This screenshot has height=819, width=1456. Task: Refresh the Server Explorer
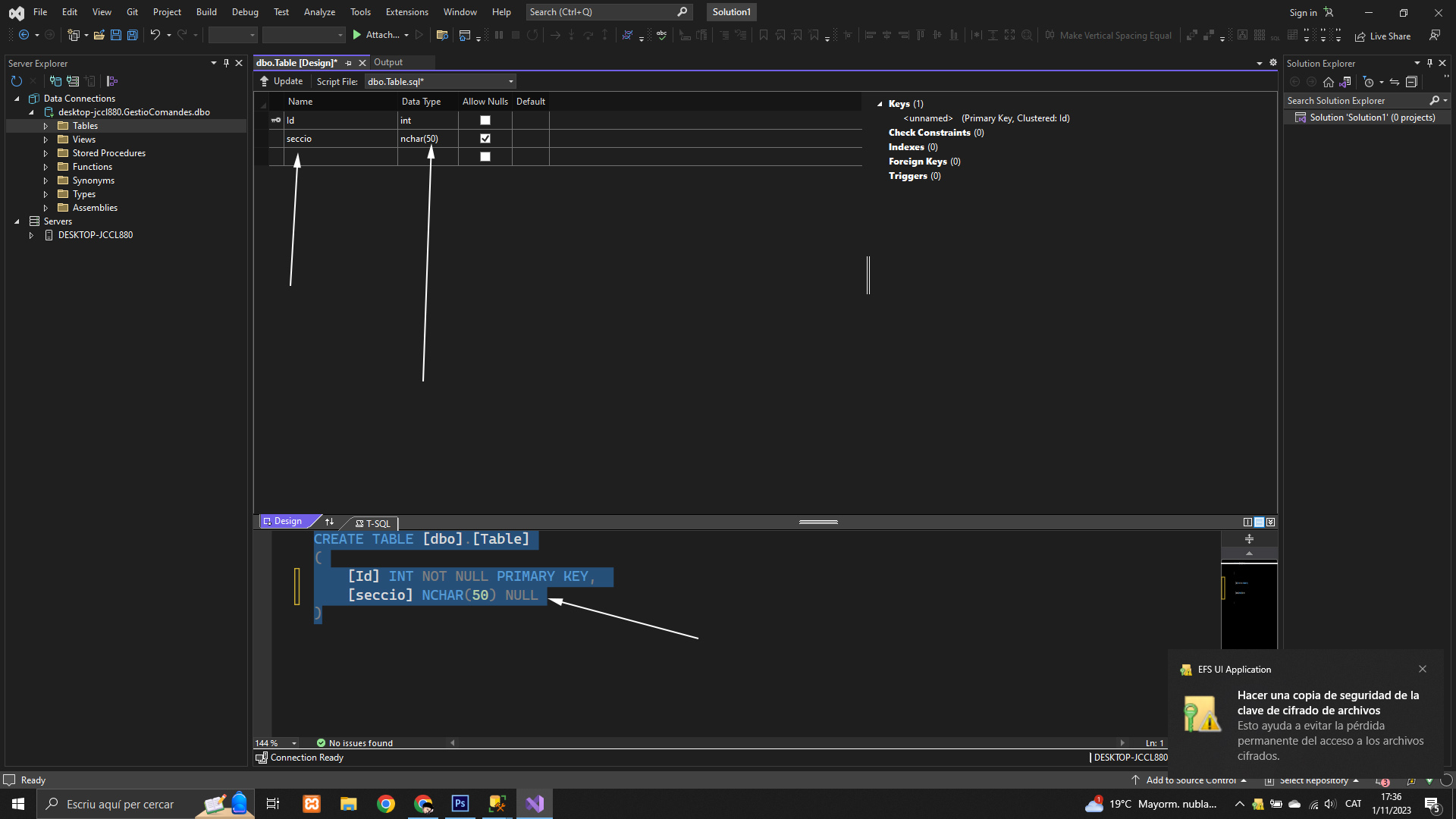(16, 81)
